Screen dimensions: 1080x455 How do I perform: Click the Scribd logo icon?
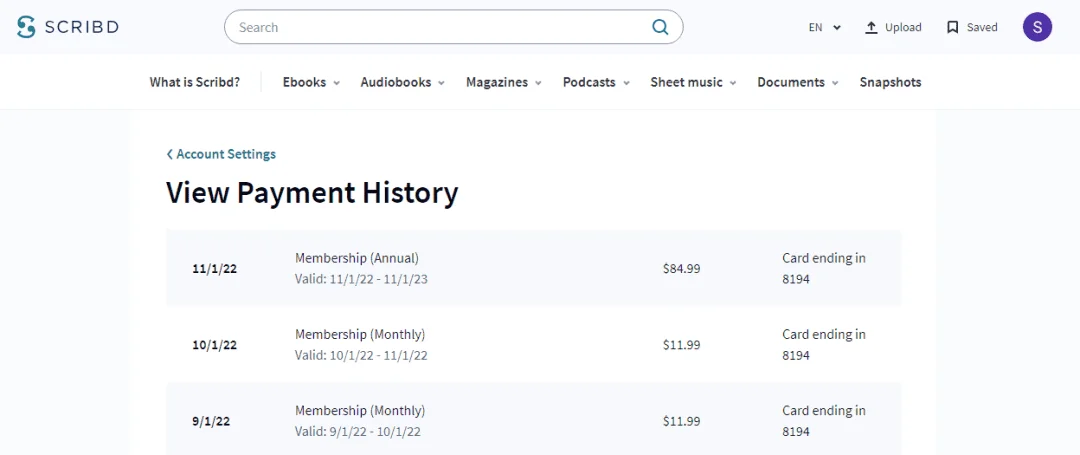26,27
